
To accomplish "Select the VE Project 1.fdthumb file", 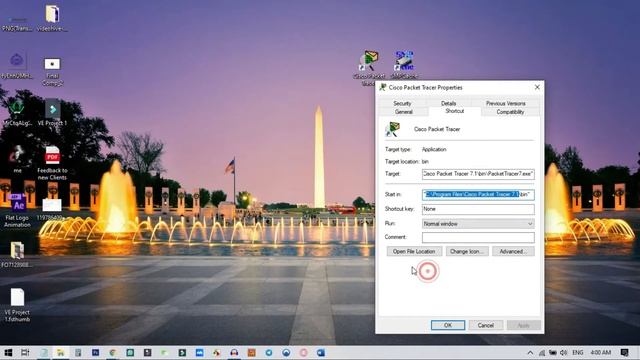I will 17,305.
